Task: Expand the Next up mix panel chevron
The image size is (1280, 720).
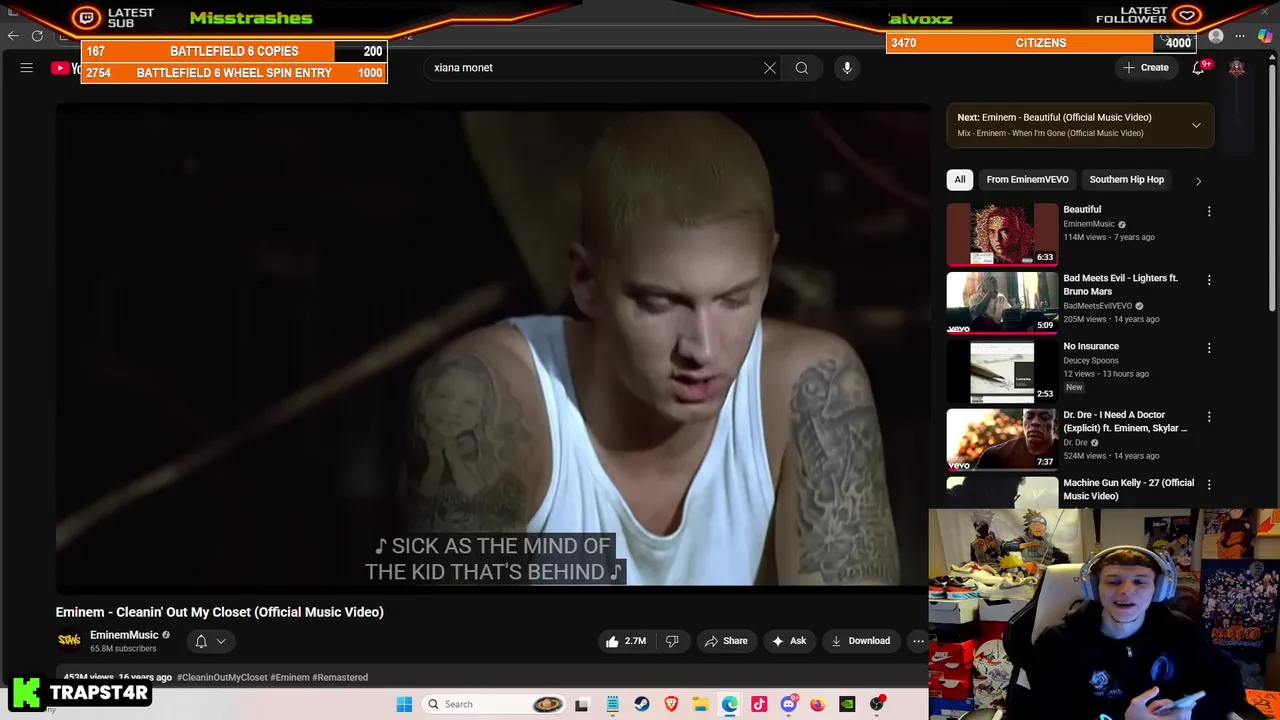Action: pos(1196,125)
